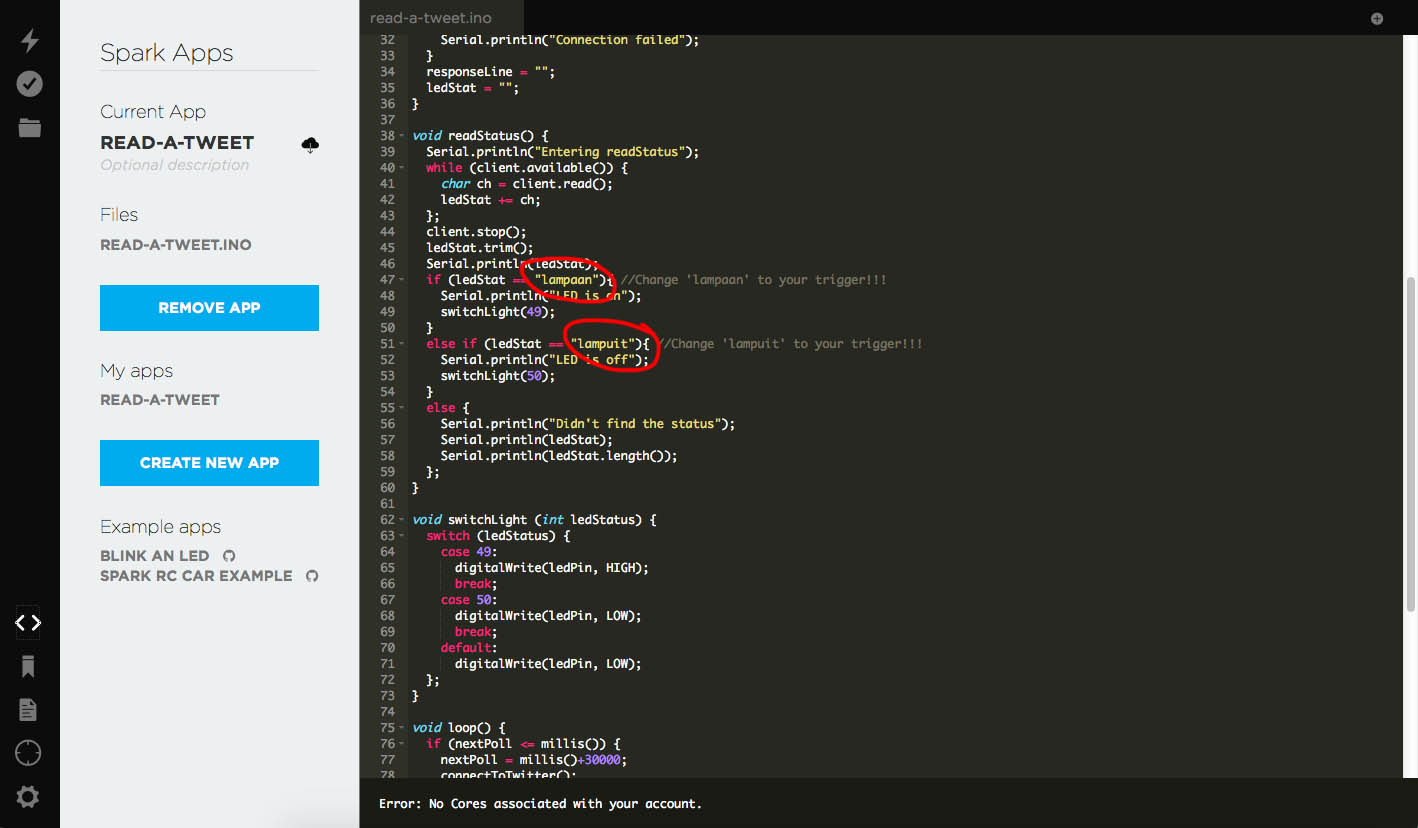Image resolution: width=1418 pixels, height=828 pixels.
Task: Open the Code angle-brackets icon
Action: 28,622
